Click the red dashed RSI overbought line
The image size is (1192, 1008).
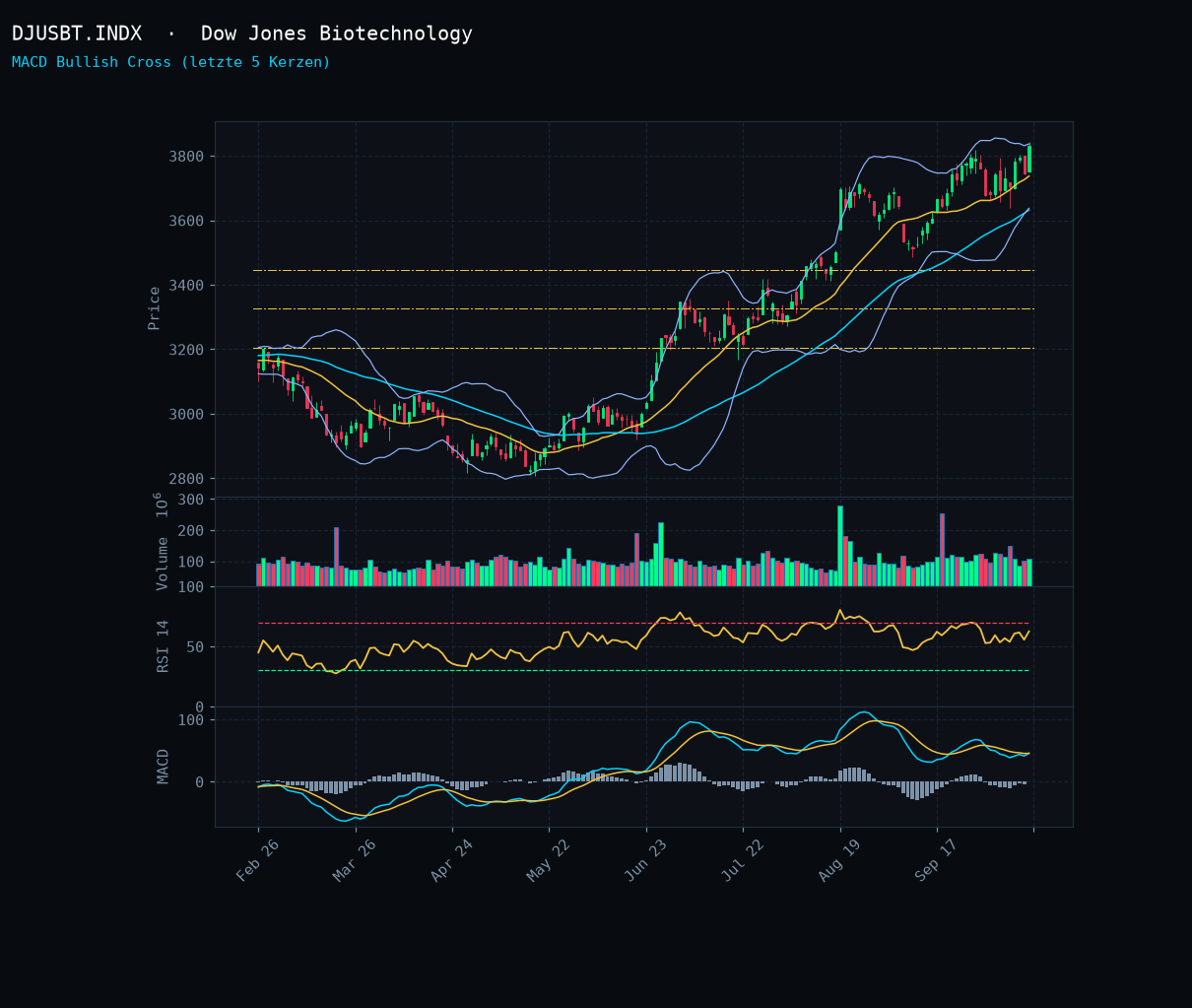(x=643, y=624)
